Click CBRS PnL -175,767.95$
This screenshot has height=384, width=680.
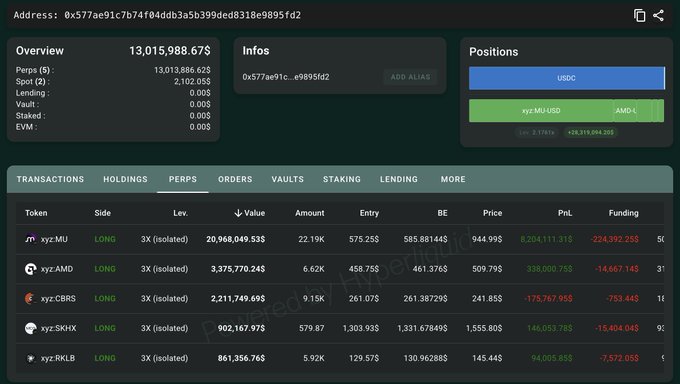548,299
